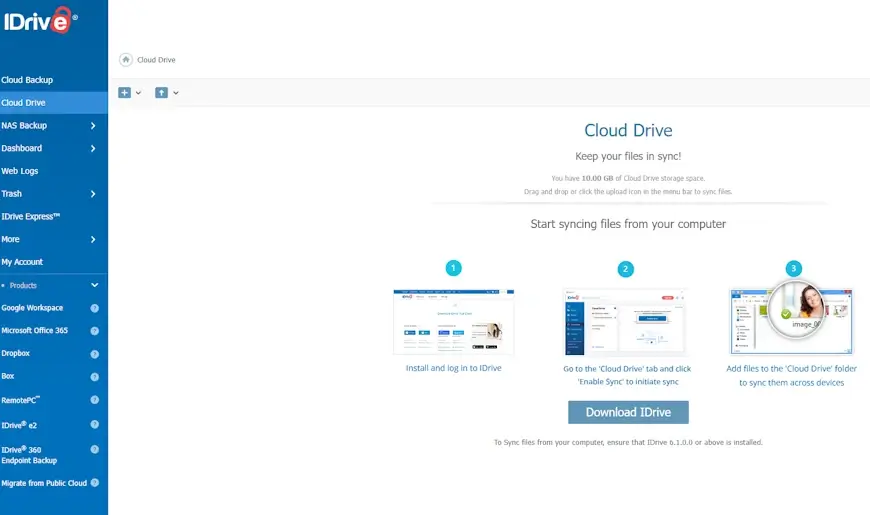
Task: Open help icon for Box
Action: tap(94, 377)
